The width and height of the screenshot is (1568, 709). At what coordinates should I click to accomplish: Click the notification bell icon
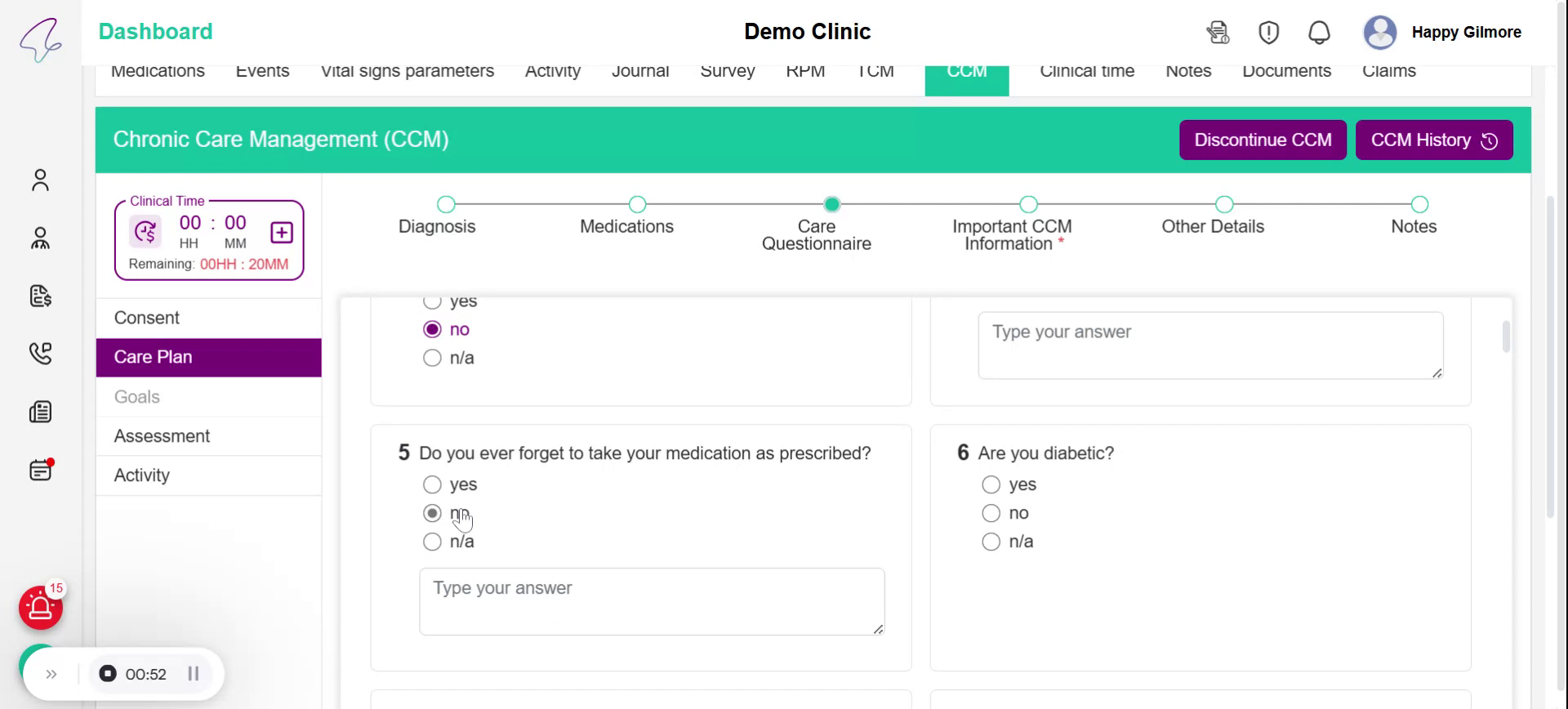point(1319,33)
